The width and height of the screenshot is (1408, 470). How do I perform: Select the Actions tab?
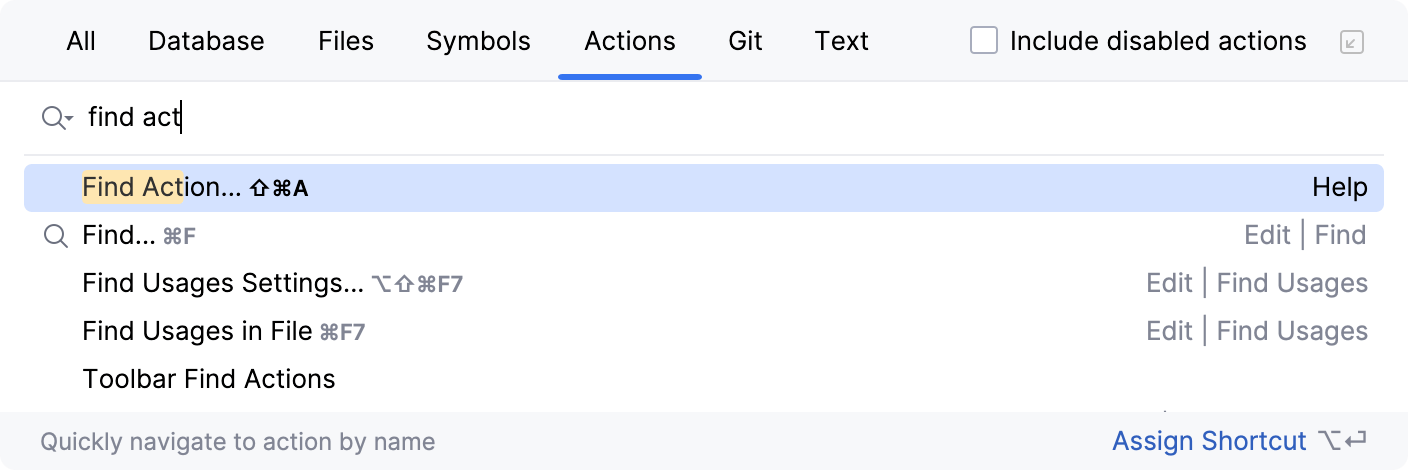(630, 41)
